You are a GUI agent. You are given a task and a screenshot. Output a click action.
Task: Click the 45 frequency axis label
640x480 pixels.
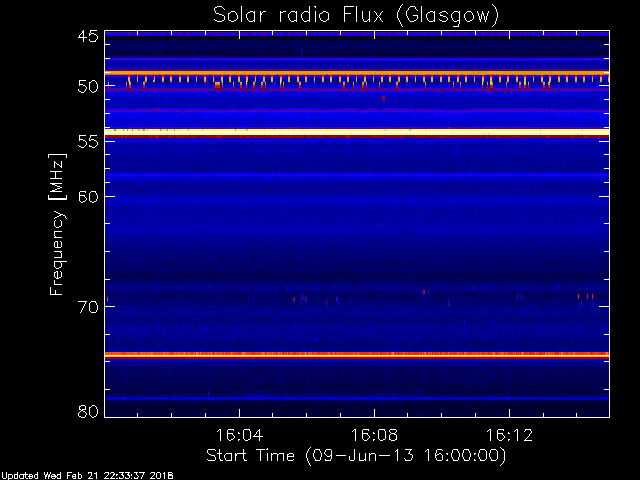(x=88, y=36)
